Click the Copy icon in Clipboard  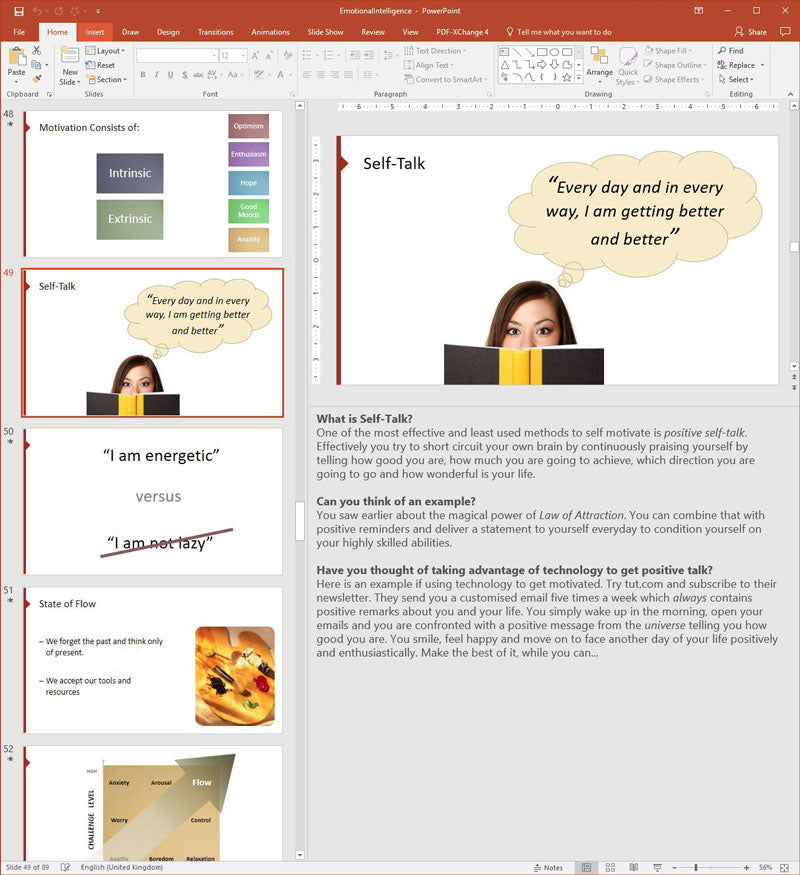(x=36, y=65)
